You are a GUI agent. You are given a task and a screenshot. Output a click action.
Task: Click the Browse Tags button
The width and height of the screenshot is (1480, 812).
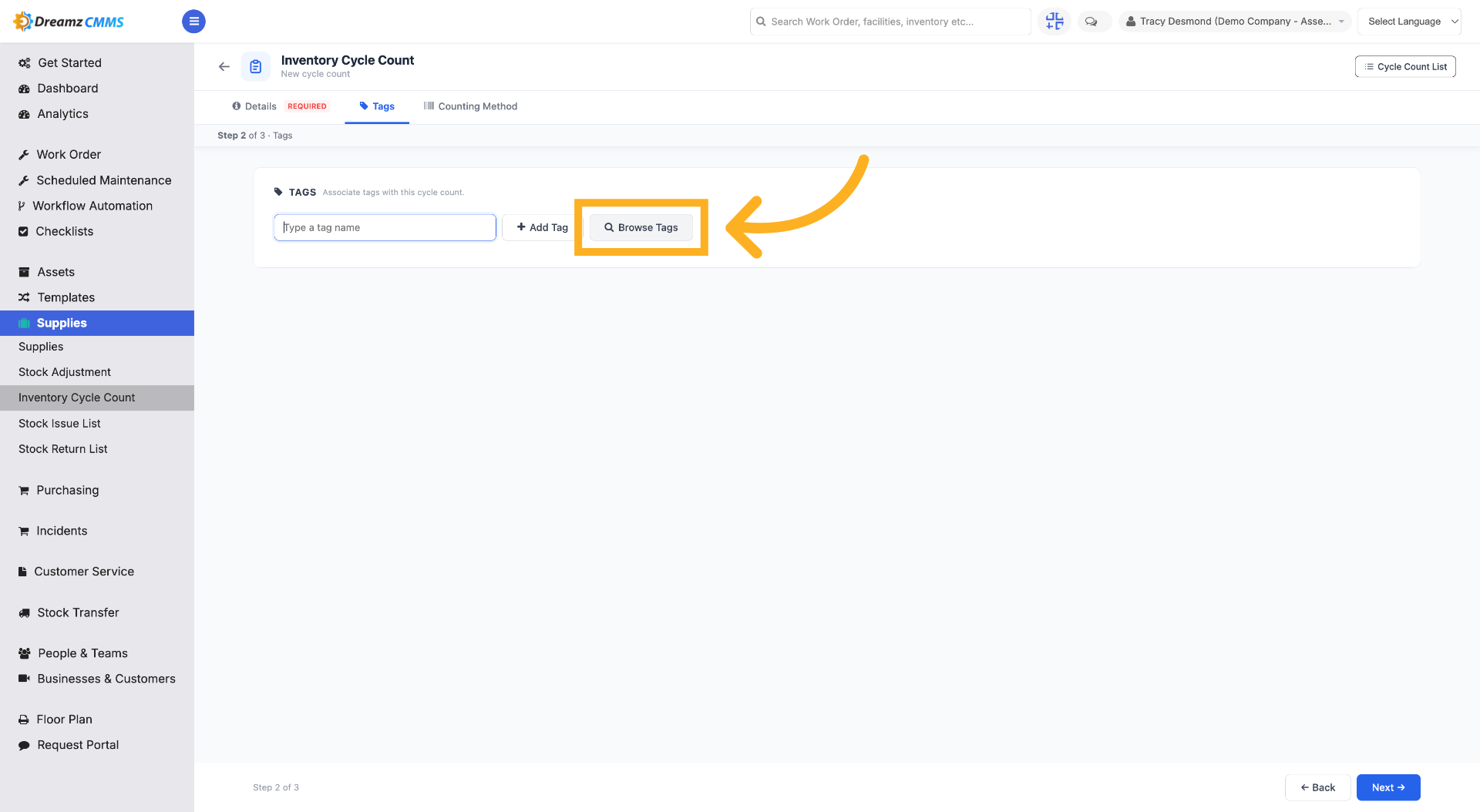point(641,227)
